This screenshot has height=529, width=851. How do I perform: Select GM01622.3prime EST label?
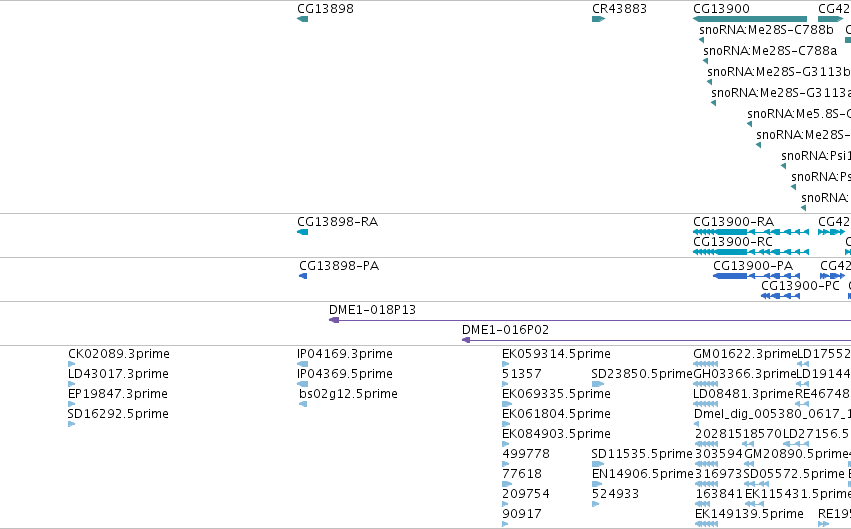[x=745, y=354]
